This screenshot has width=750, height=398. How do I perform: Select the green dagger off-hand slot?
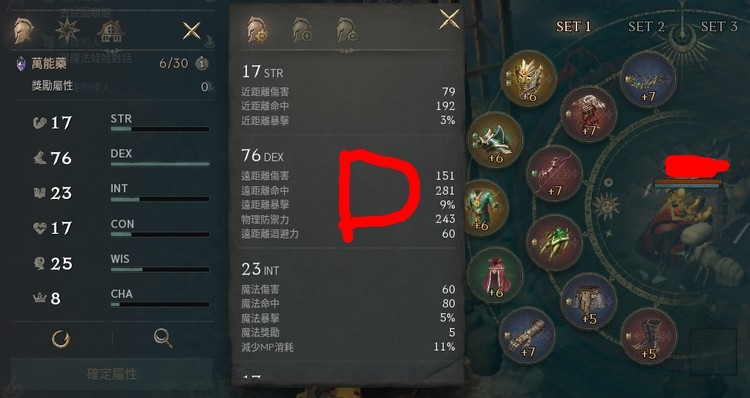(554, 243)
